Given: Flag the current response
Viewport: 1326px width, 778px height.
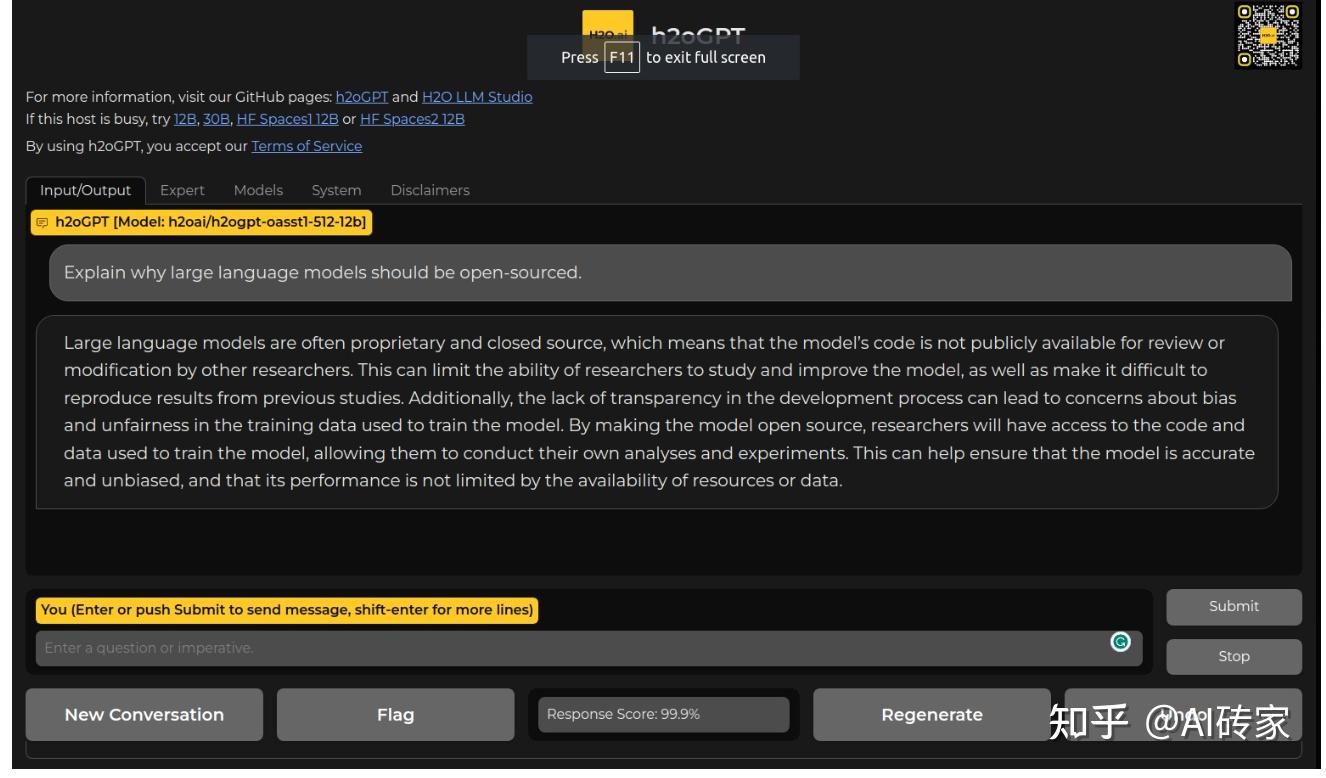Looking at the screenshot, I should point(395,715).
